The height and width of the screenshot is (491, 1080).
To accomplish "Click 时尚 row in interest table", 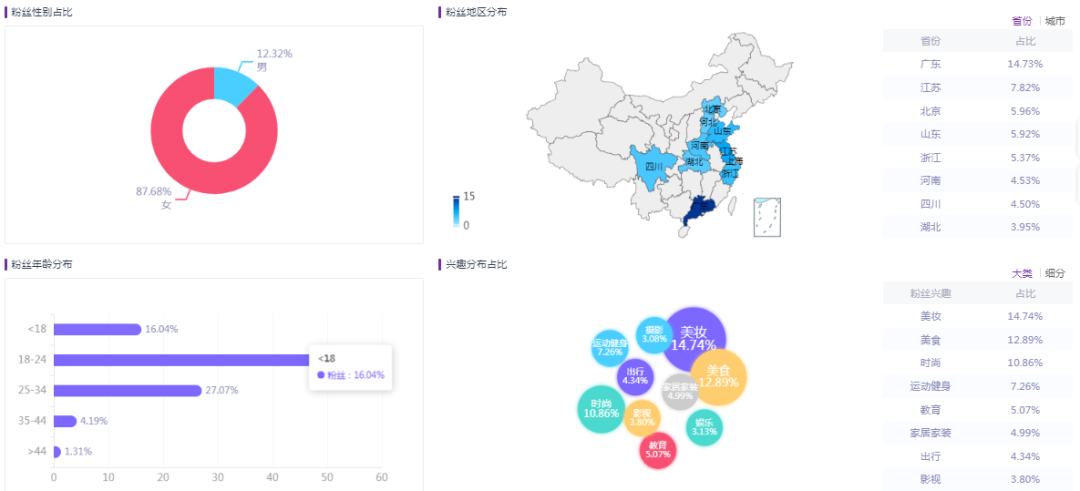I will (x=977, y=364).
